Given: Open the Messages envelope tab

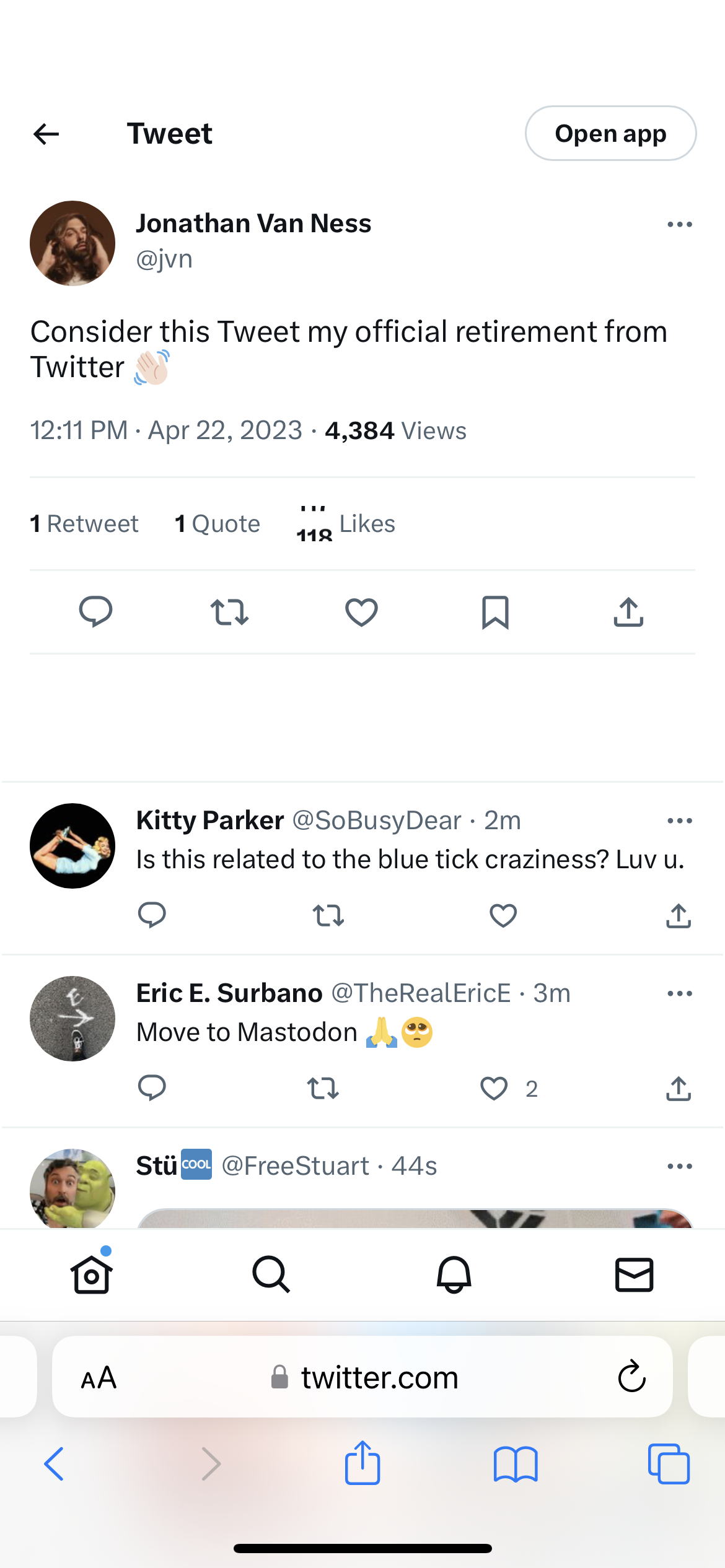Looking at the screenshot, I should point(634,1274).
